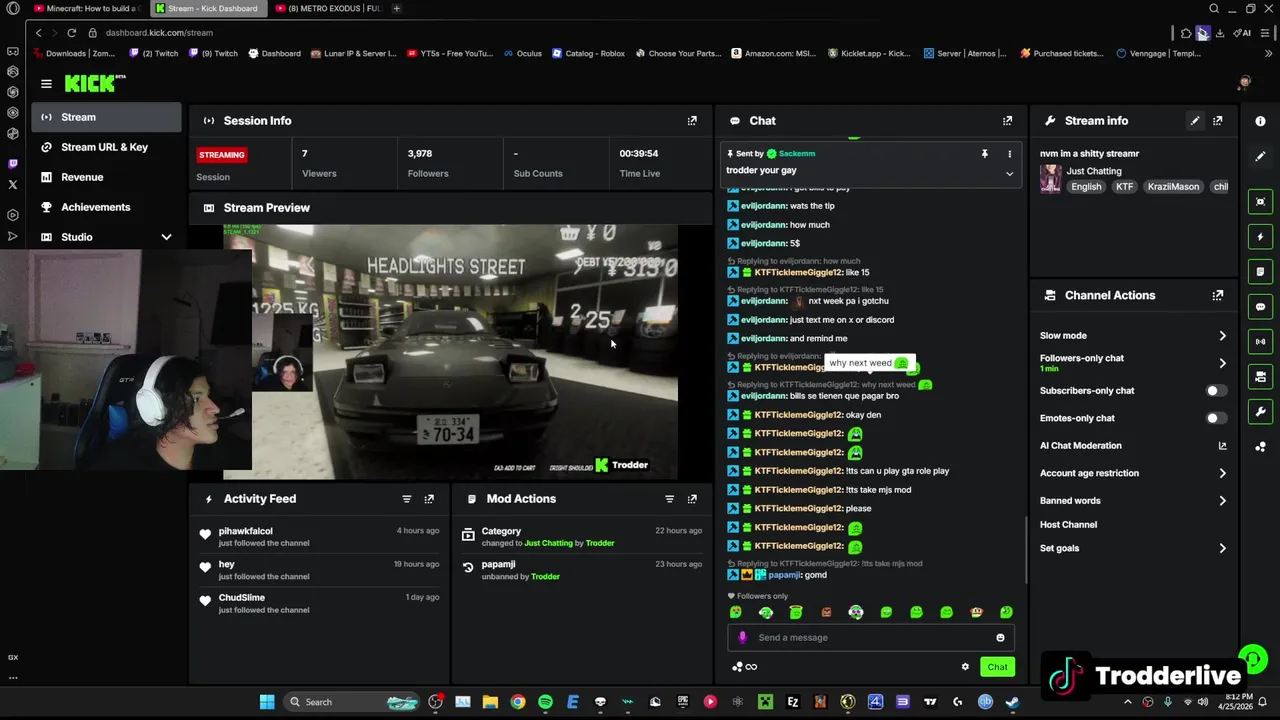Click the pencil icon in right sidebar
Screen dimensions: 1280x720
tap(1260, 157)
